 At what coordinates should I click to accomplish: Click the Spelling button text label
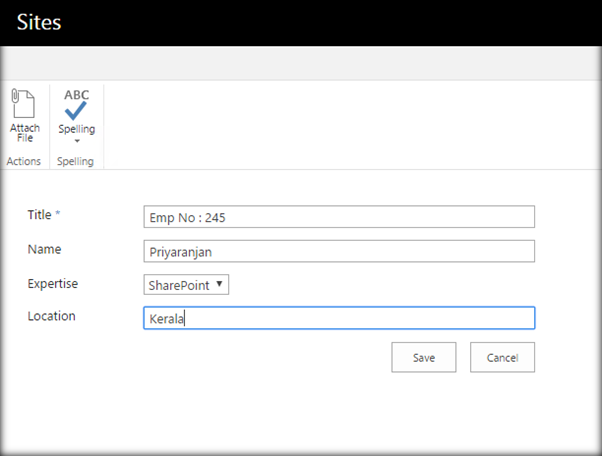click(77, 129)
